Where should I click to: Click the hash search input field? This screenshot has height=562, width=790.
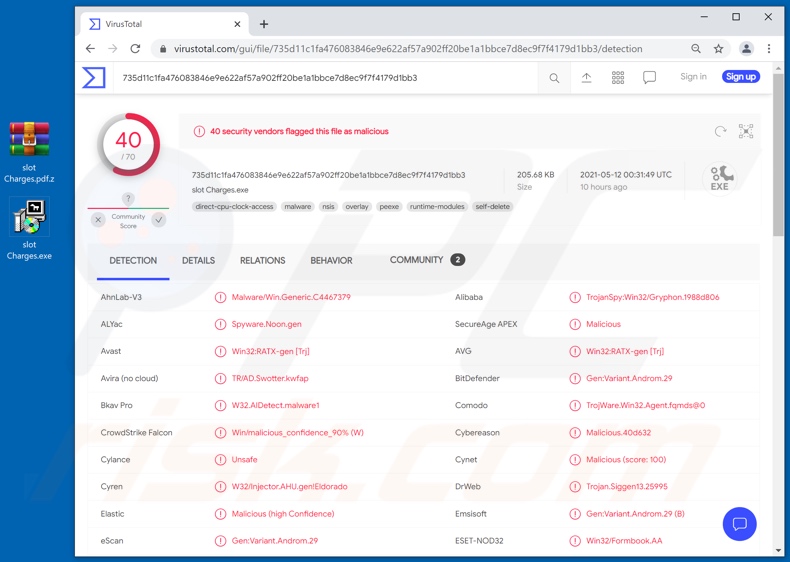(x=325, y=78)
